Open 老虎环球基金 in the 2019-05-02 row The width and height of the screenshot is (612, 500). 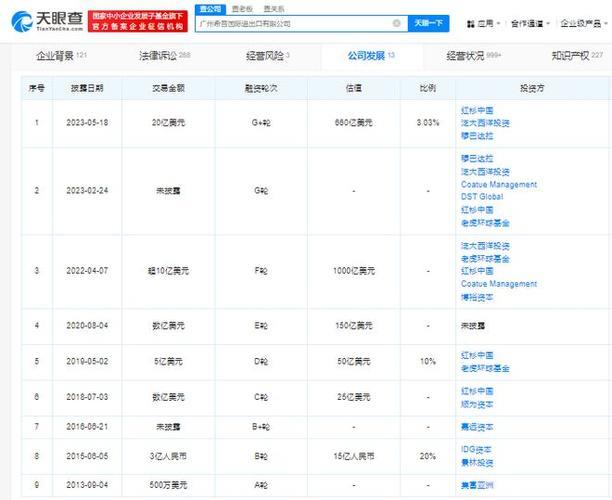pos(485,368)
